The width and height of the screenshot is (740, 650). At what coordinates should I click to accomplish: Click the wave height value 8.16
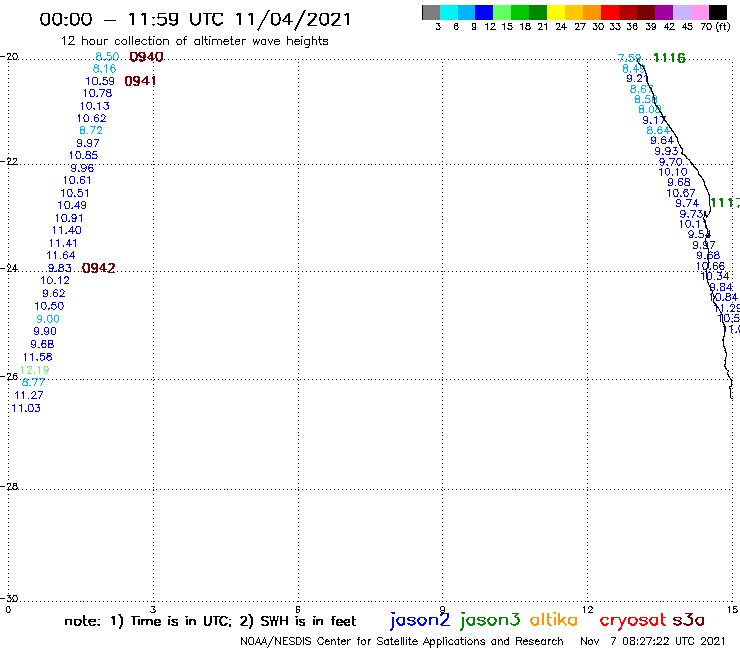104,69
